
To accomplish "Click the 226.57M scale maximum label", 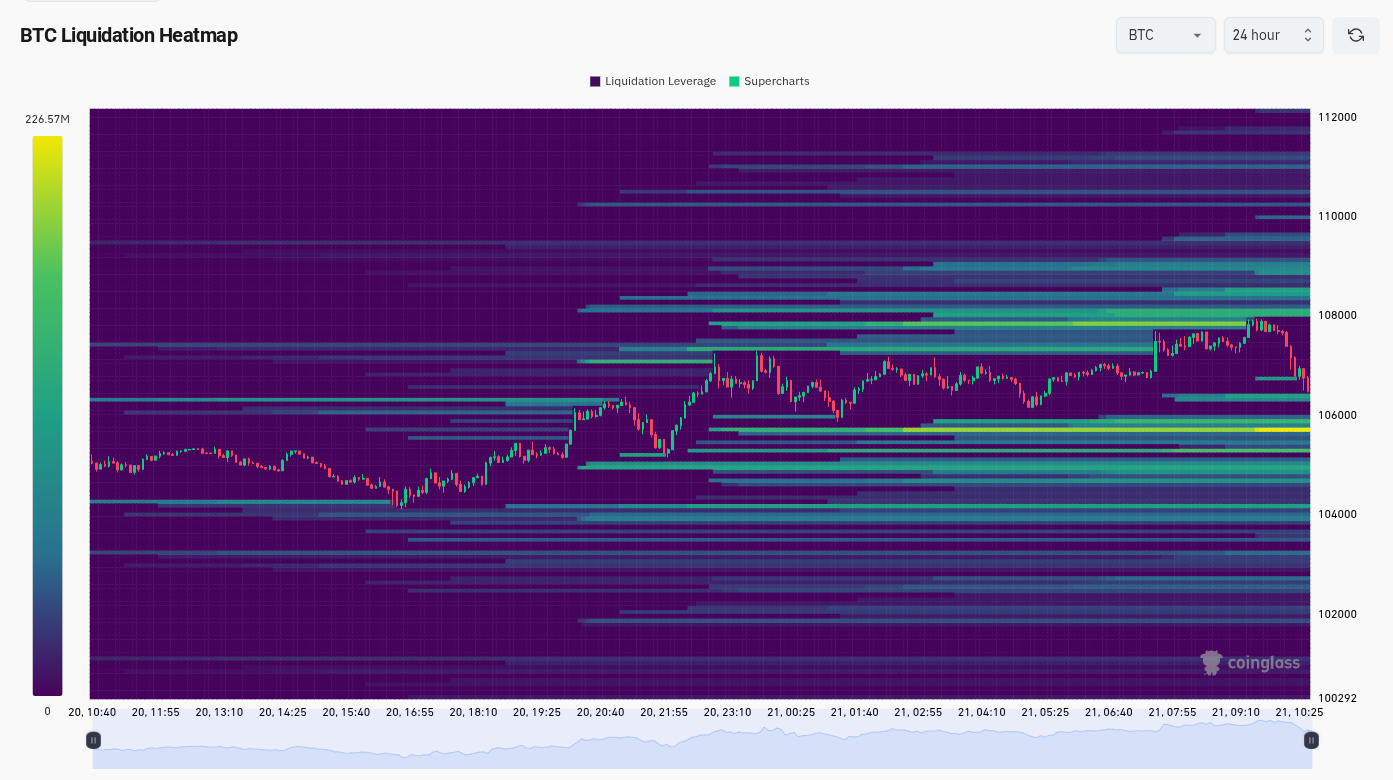I will click(x=47, y=119).
